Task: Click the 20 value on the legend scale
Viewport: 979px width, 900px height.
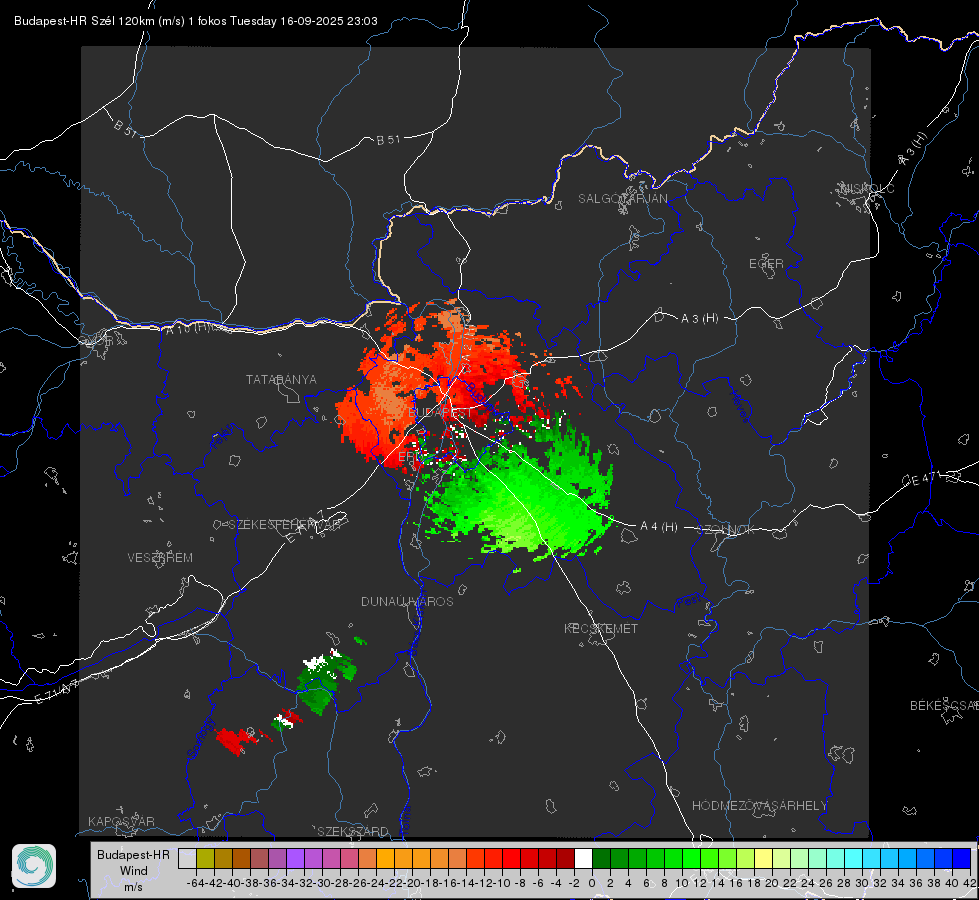Action: coord(772,883)
